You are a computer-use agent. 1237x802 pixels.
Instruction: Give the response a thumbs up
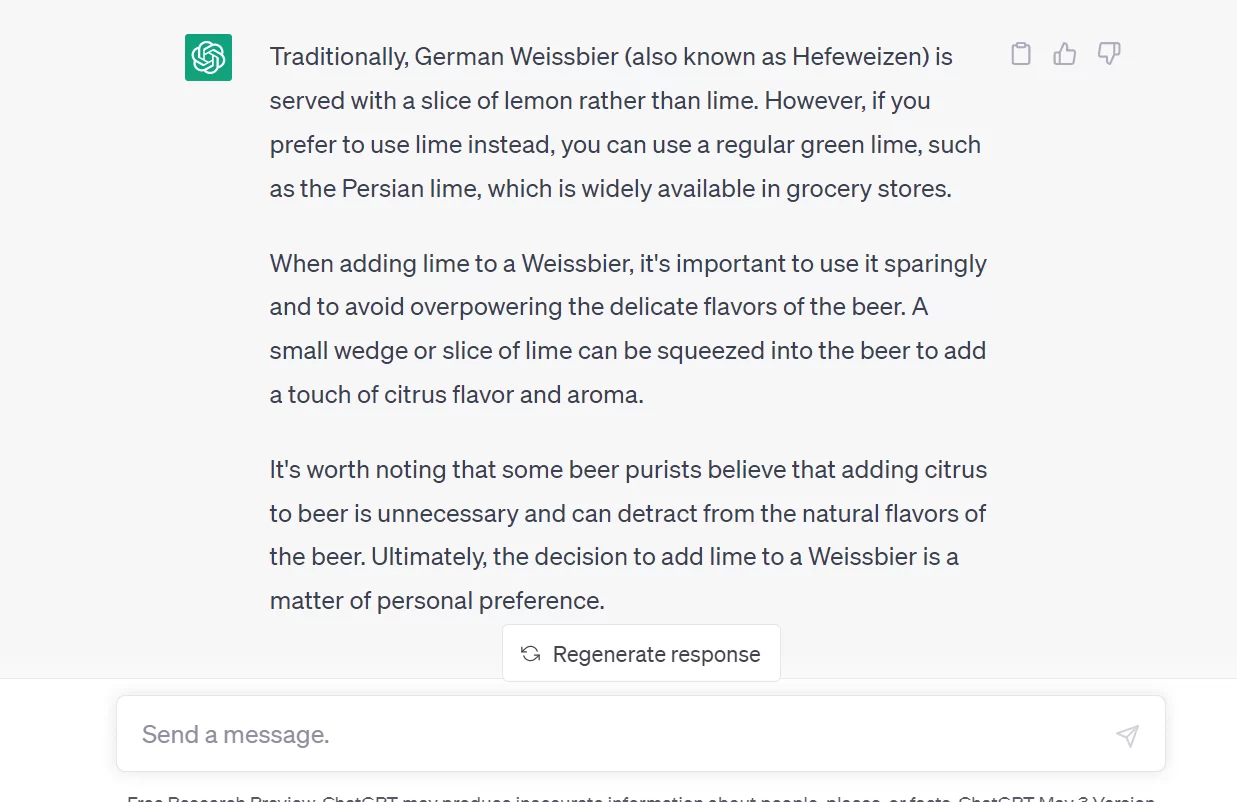[1064, 54]
